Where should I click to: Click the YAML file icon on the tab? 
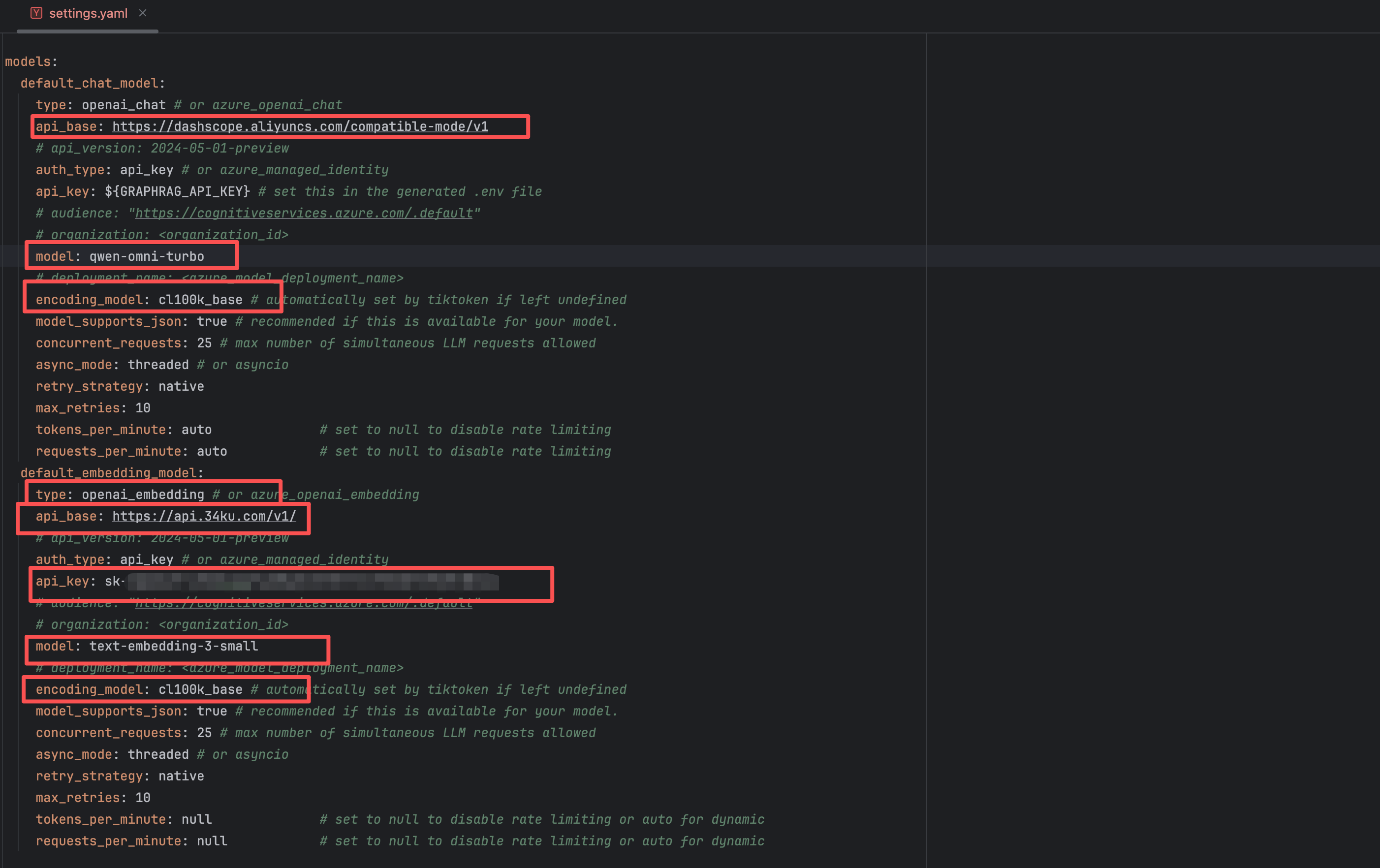tap(36, 13)
